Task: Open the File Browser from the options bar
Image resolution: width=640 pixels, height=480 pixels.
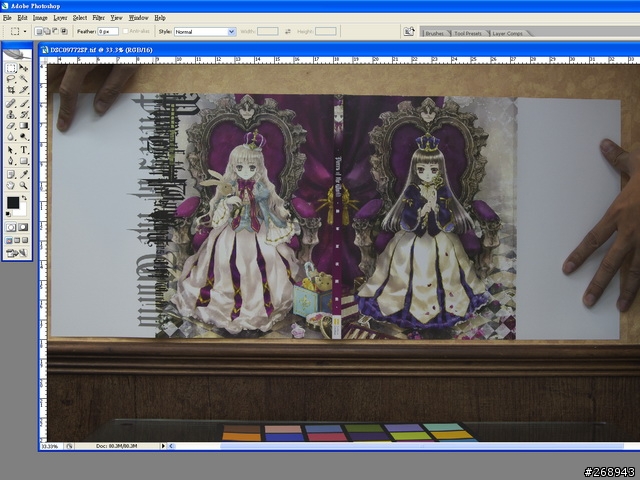Action: (x=409, y=31)
